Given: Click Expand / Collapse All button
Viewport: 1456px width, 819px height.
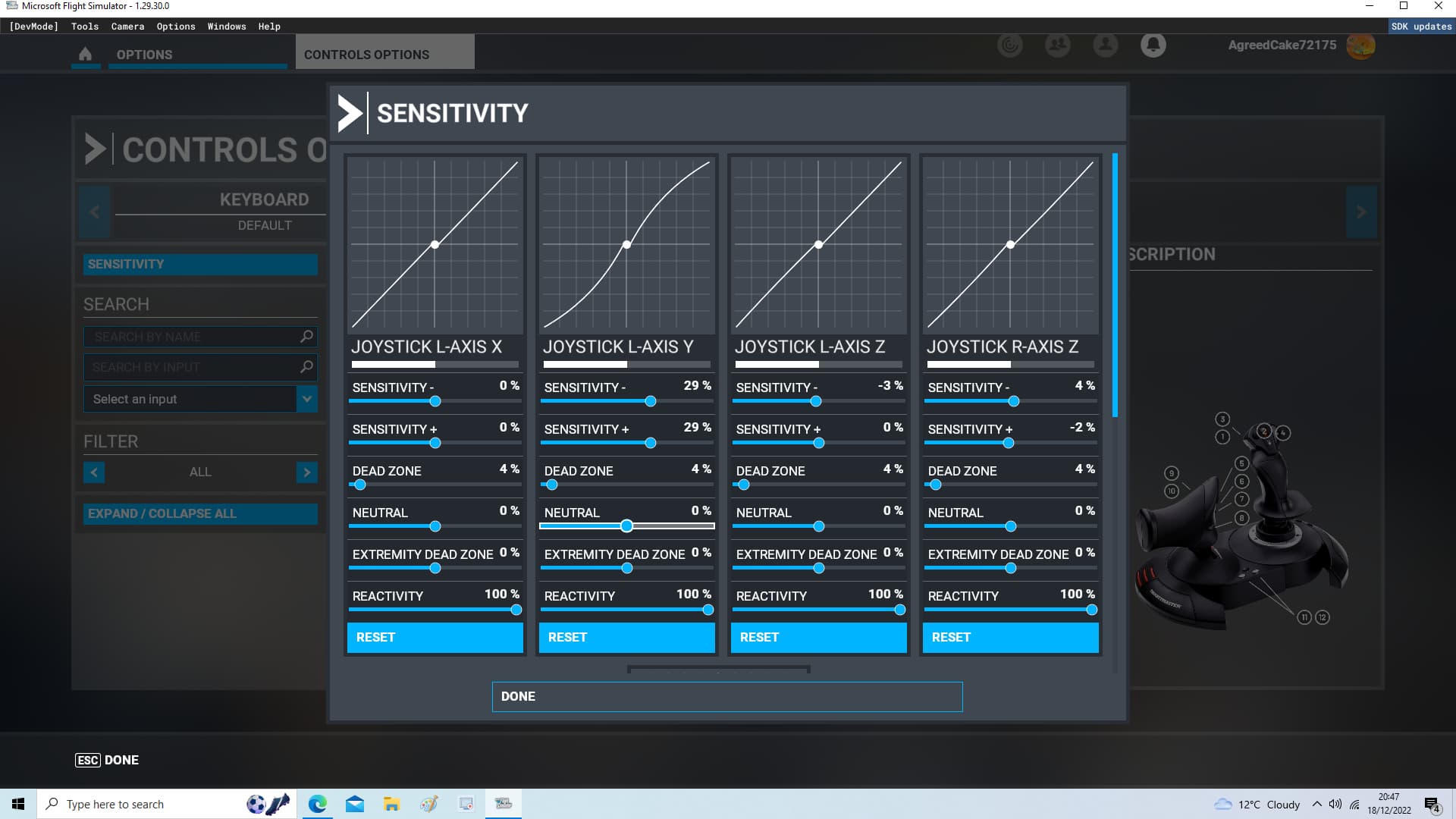Looking at the screenshot, I should (x=200, y=513).
